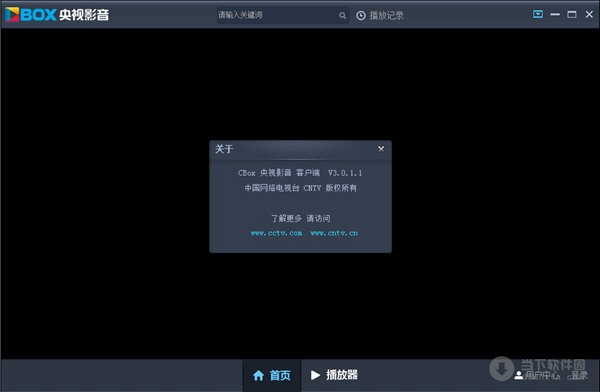Open the www.cctv.com link
Viewport: 600px width, 392px height.
coord(276,233)
